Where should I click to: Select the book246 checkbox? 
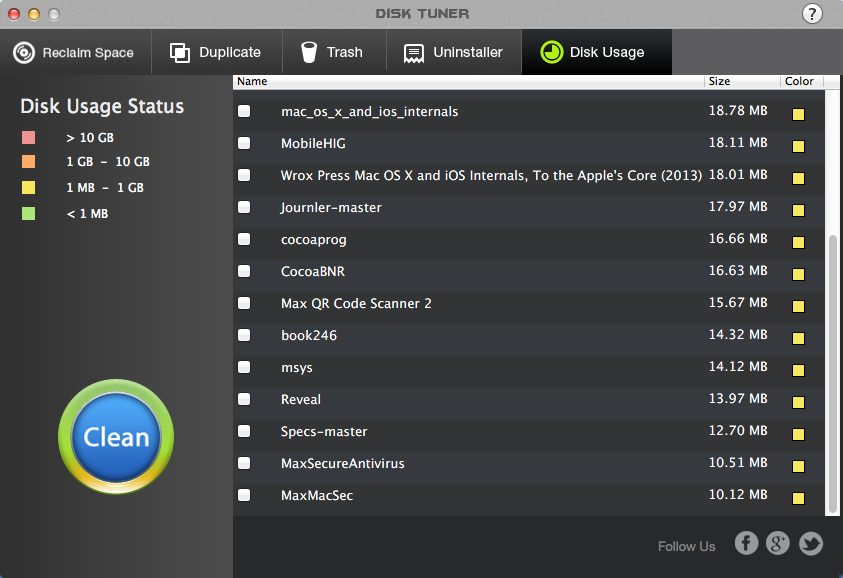[244, 335]
